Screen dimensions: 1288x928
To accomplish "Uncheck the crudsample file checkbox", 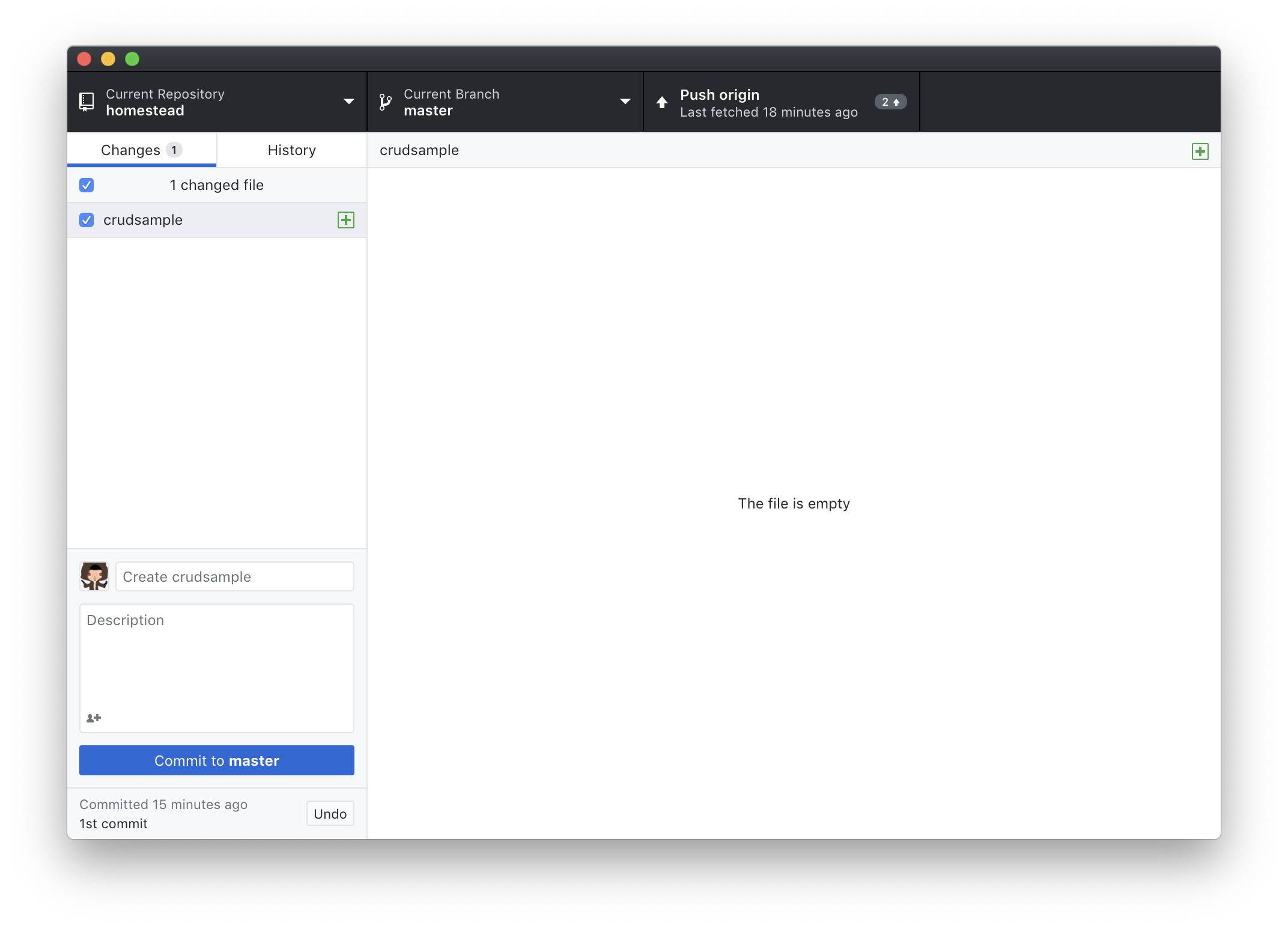I will point(87,220).
